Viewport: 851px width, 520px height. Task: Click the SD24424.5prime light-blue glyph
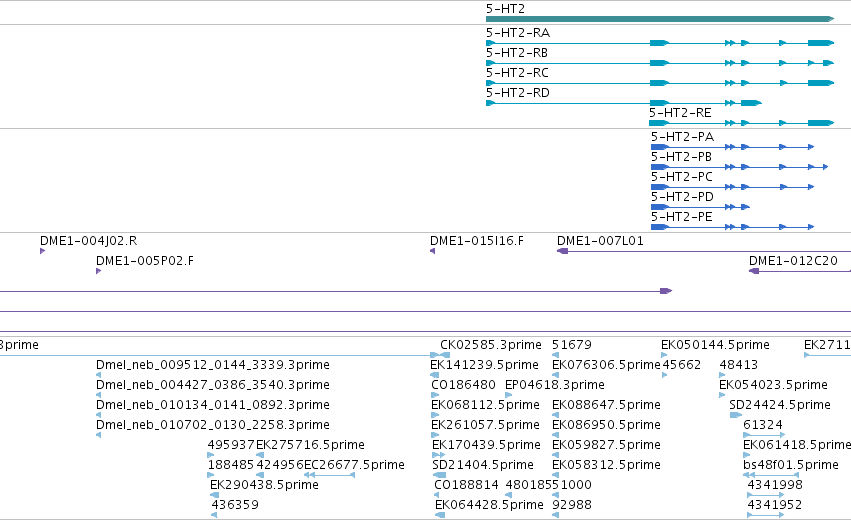point(735,415)
